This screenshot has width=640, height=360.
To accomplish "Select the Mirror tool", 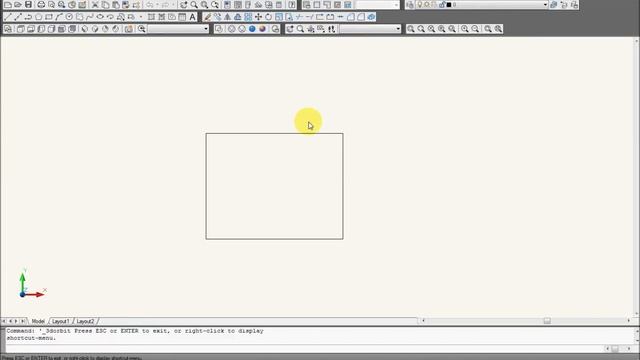I will click(227, 17).
